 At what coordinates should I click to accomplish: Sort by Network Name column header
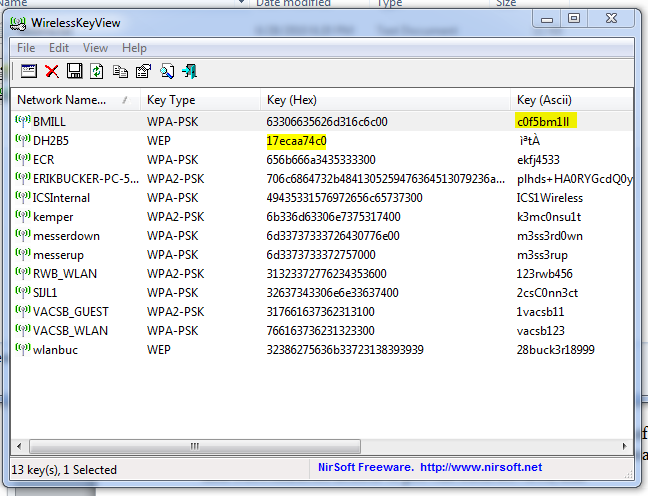[x=76, y=100]
